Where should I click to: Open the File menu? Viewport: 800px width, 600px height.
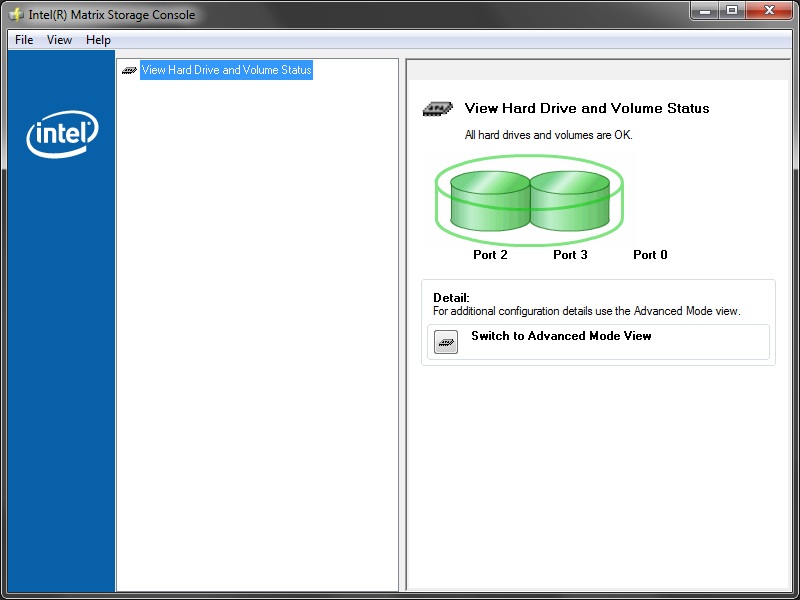(24, 40)
